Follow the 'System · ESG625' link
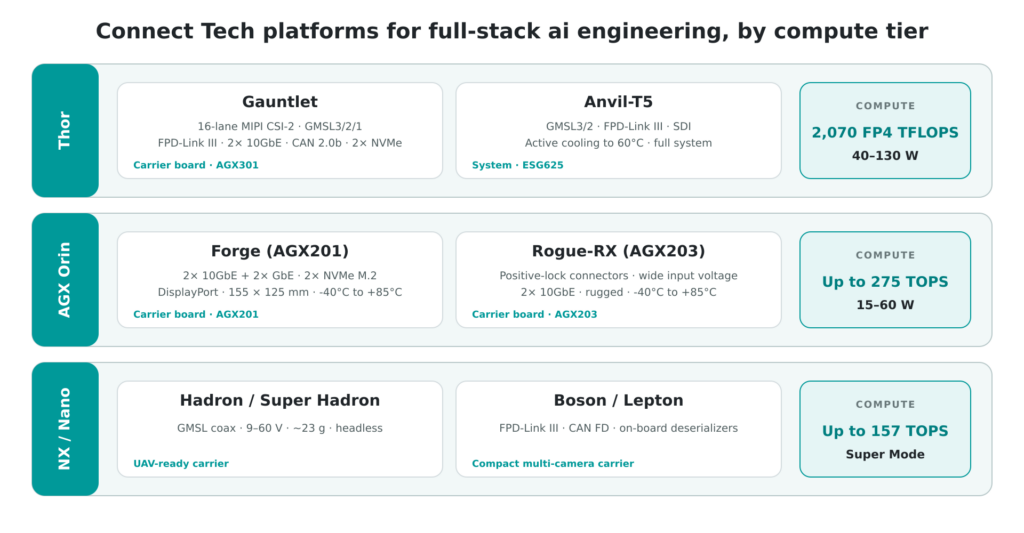The image size is (1024, 533). [x=518, y=165]
